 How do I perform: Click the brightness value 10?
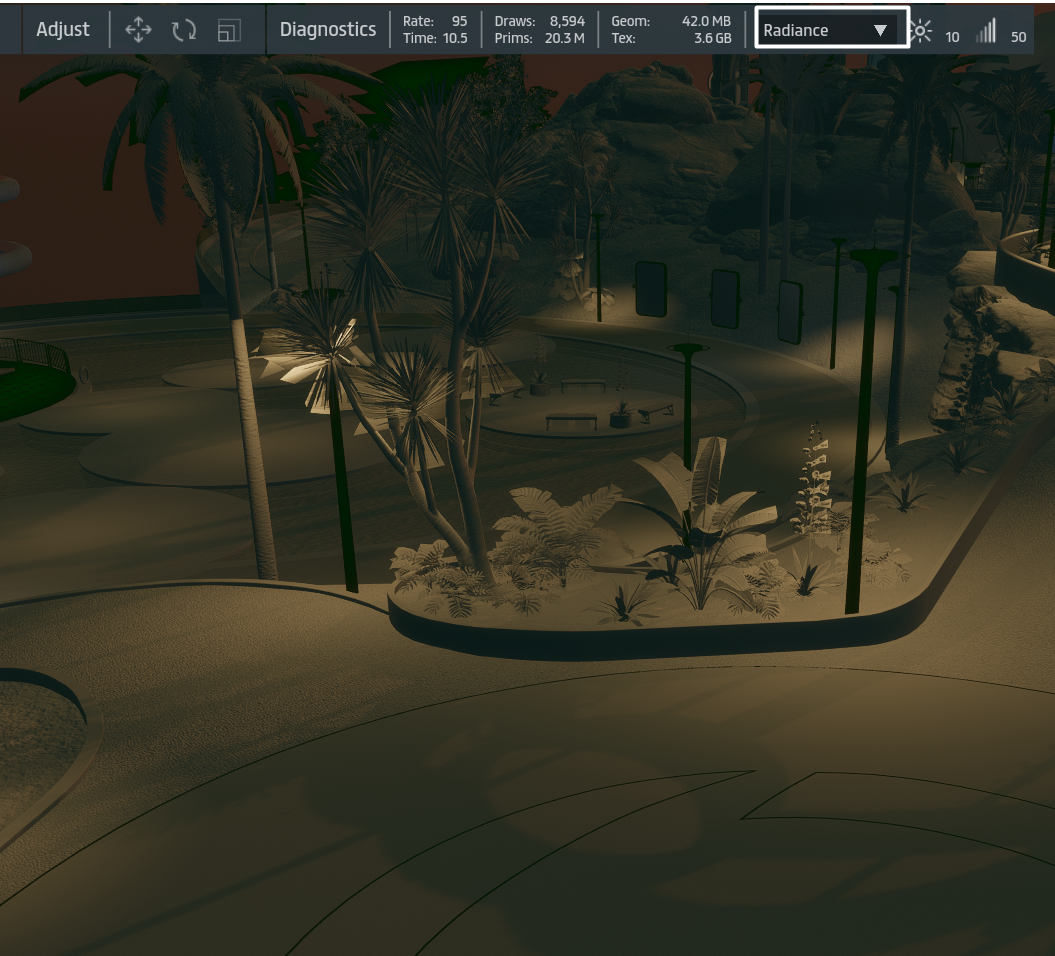(952, 37)
